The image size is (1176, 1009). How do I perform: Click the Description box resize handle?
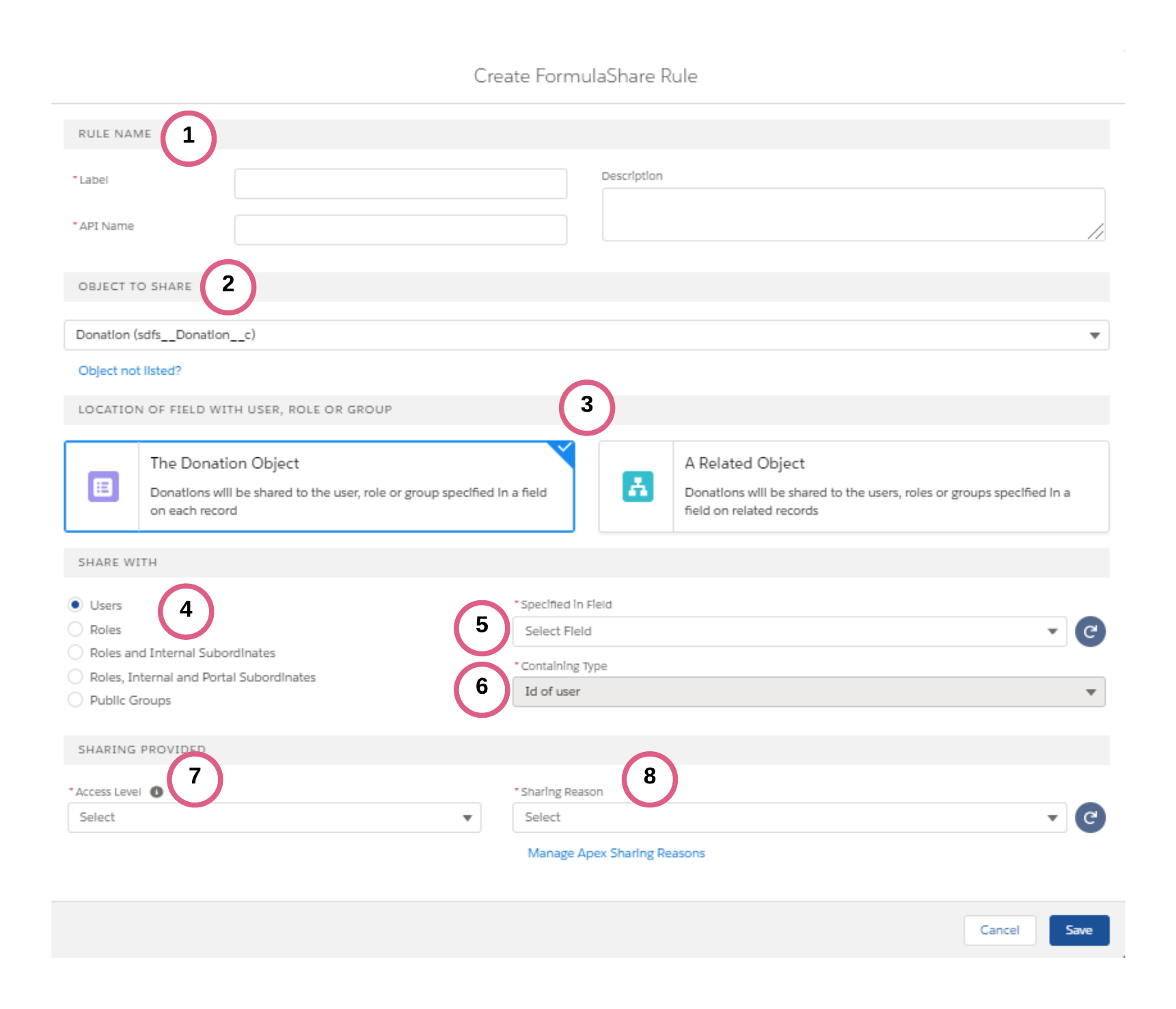[x=1095, y=232]
